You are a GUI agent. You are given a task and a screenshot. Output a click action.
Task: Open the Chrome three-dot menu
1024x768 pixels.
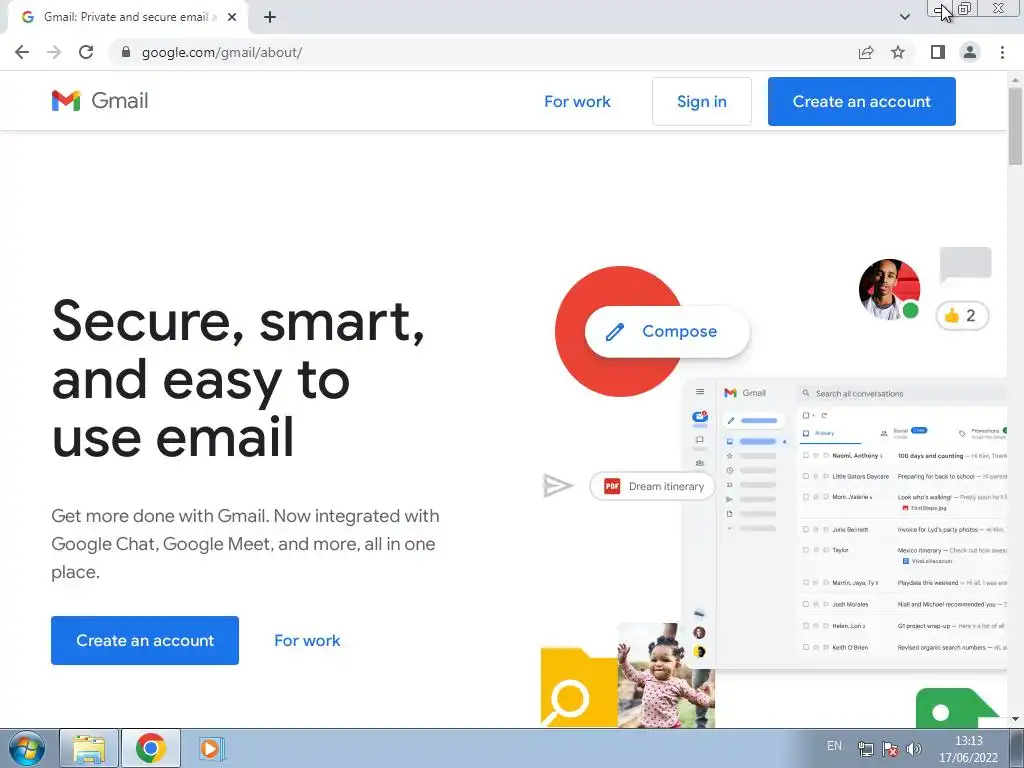tap(1002, 52)
